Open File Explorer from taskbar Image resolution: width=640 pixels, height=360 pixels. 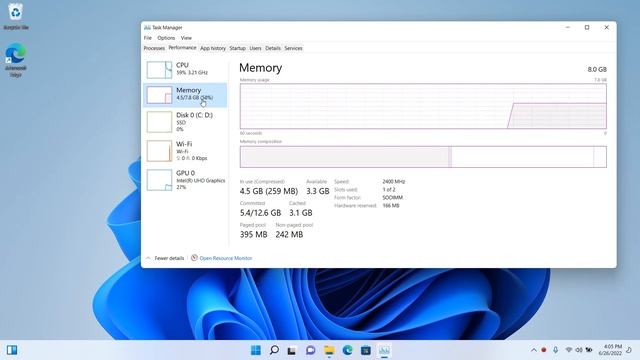pyautogui.click(x=329, y=350)
